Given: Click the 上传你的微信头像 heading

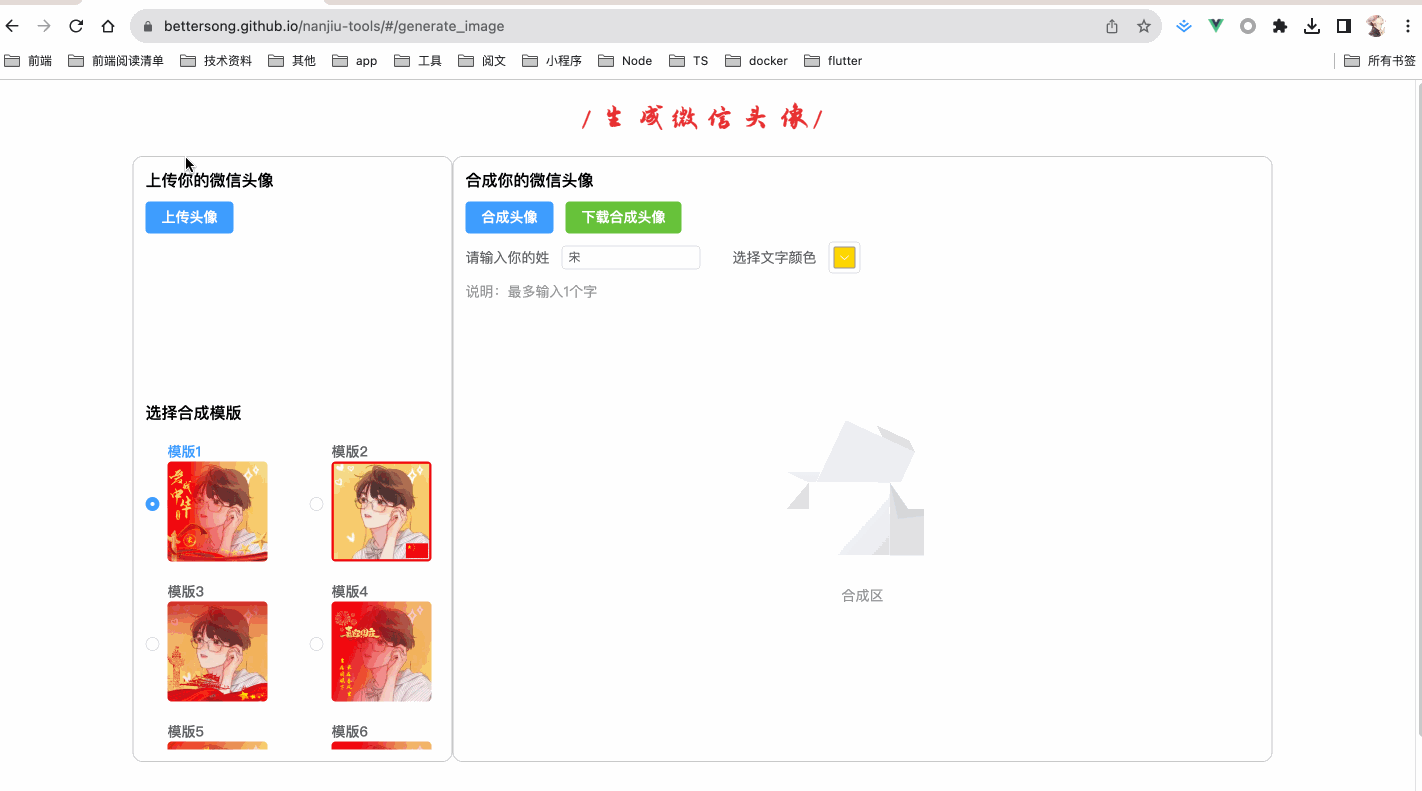Looking at the screenshot, I should point(210,181).
